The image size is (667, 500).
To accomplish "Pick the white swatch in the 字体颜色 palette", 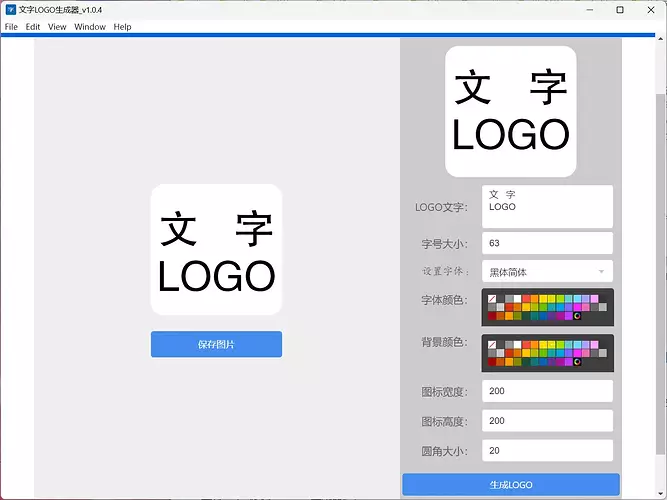I will point(518,299).
